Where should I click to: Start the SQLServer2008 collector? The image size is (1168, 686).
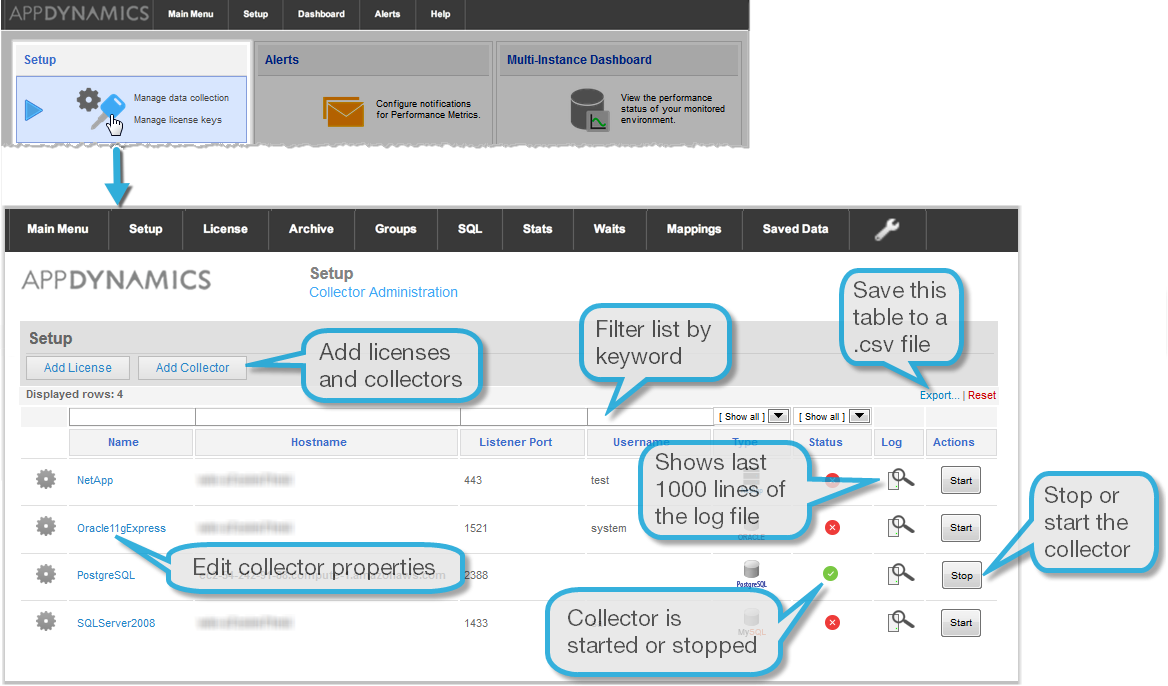pos(961,623)
